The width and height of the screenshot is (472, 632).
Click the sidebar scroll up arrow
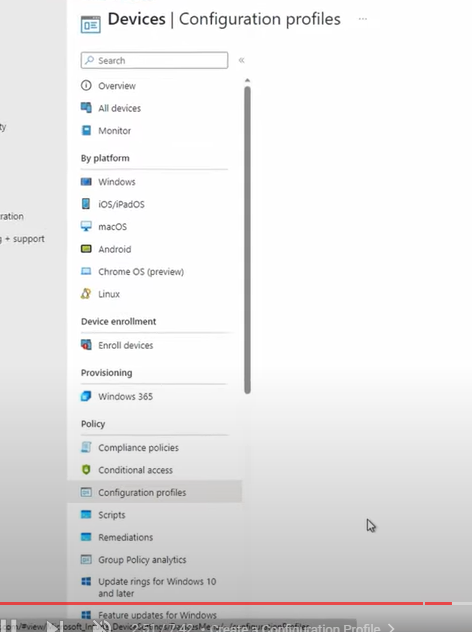(x=247, y=81)
